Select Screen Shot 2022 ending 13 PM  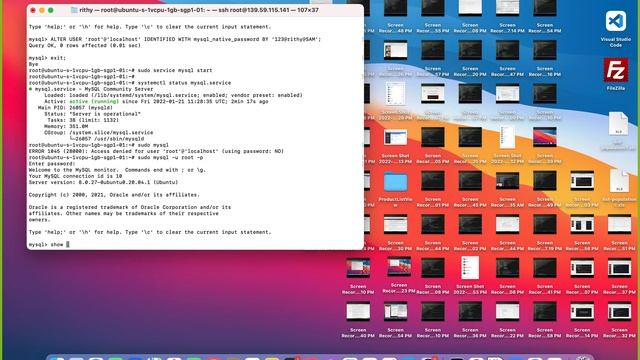point(395,138)
